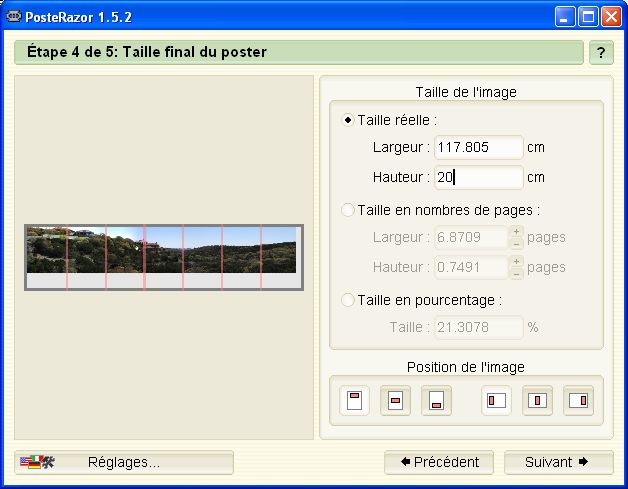Increase page width with plus stepper

coord(516,231)
